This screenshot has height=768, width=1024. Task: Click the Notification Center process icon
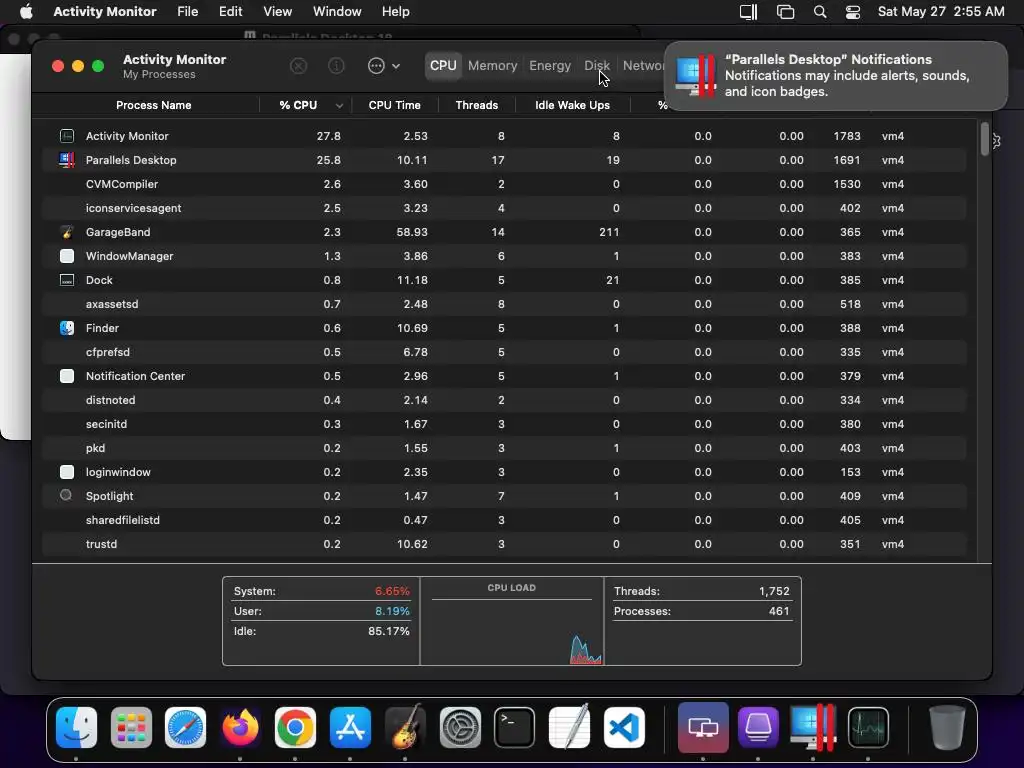(x=67, y=376)
